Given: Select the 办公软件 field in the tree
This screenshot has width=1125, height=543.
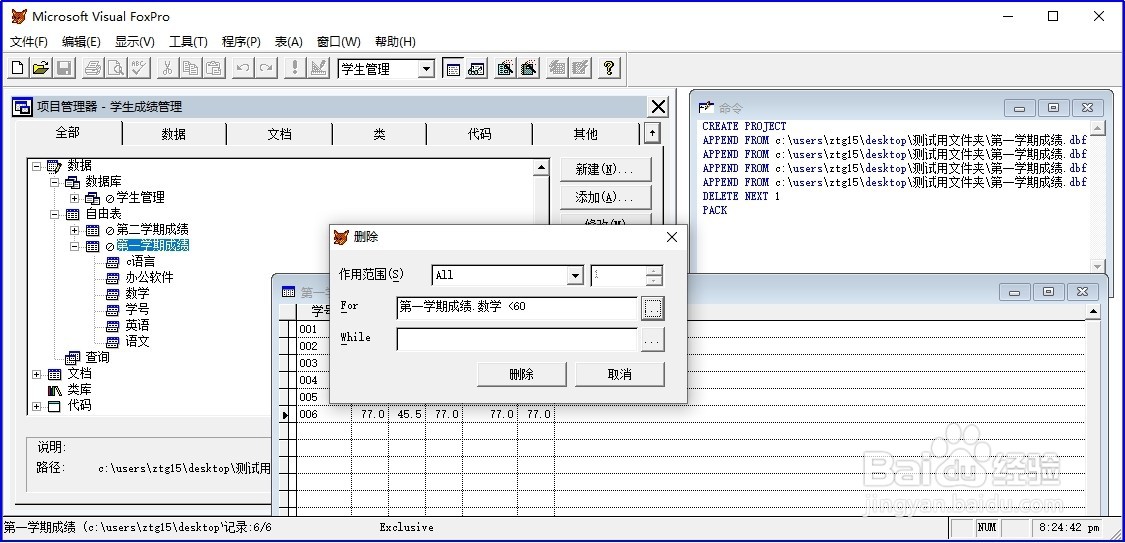Looking at the screenshot, I should coord(149,278).
